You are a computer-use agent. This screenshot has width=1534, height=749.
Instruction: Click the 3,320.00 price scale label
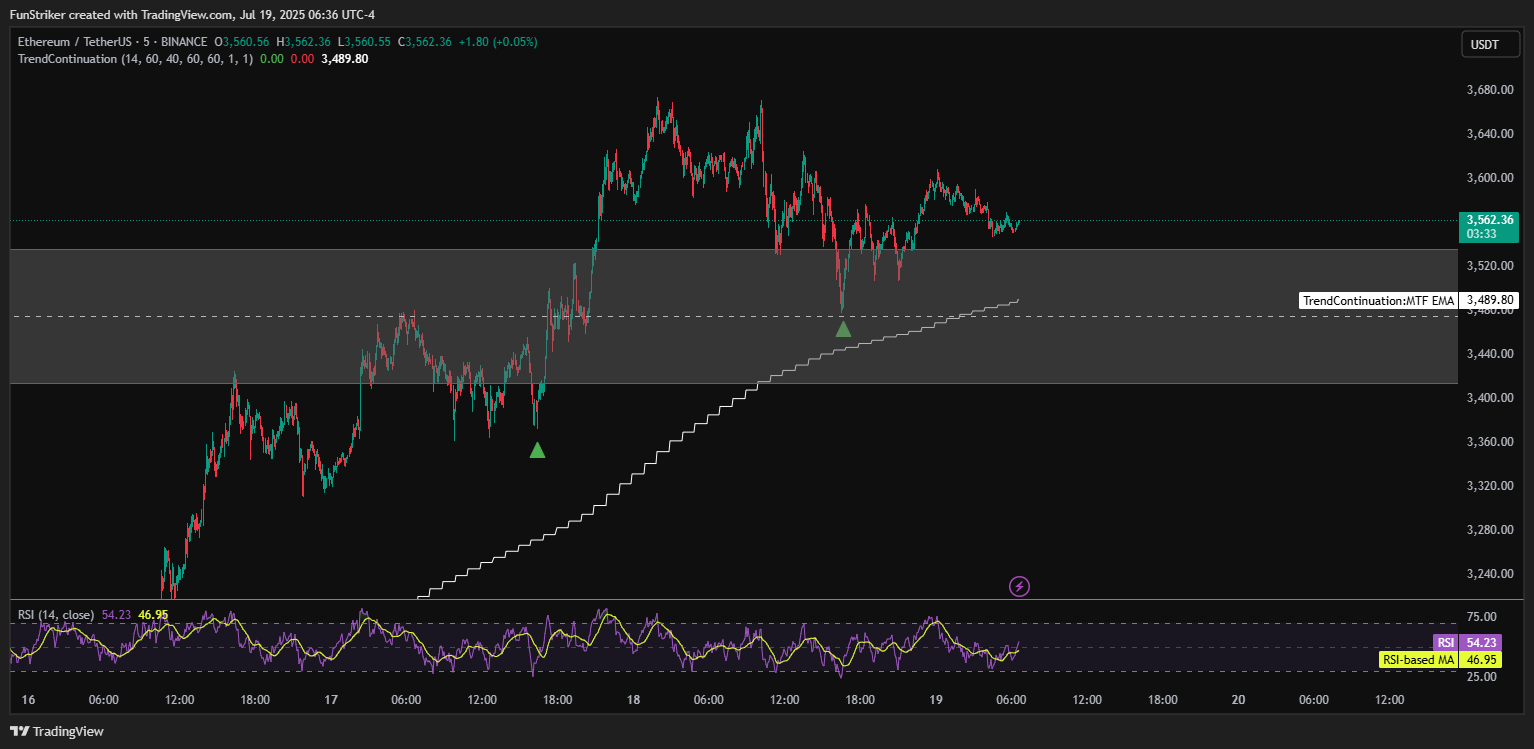[1489, 486]
